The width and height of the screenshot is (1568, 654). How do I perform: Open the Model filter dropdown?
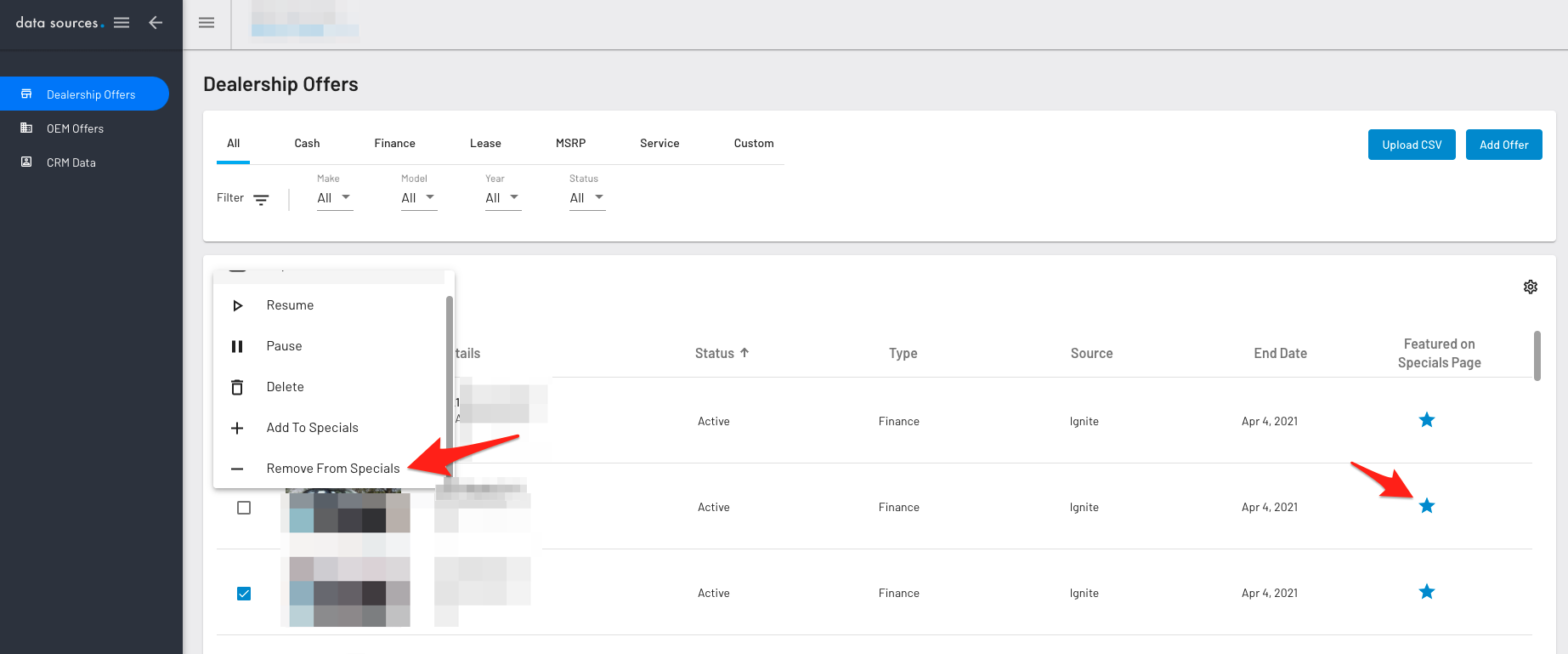[419, 198]
